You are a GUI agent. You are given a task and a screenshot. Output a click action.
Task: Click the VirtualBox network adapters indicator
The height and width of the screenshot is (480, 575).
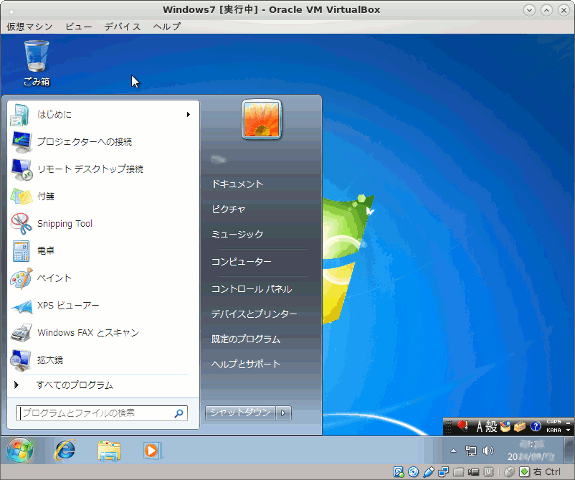(x=443, y=472)
